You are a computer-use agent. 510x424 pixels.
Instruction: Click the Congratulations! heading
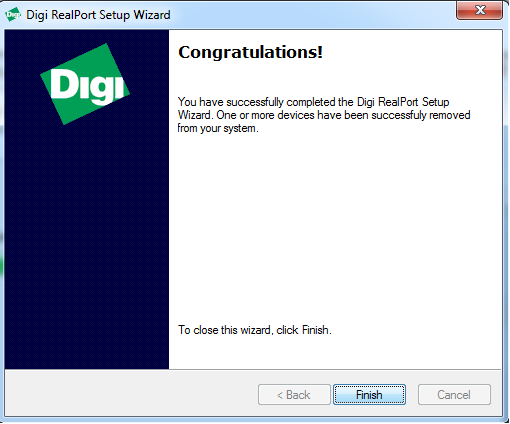click(250, 52)
